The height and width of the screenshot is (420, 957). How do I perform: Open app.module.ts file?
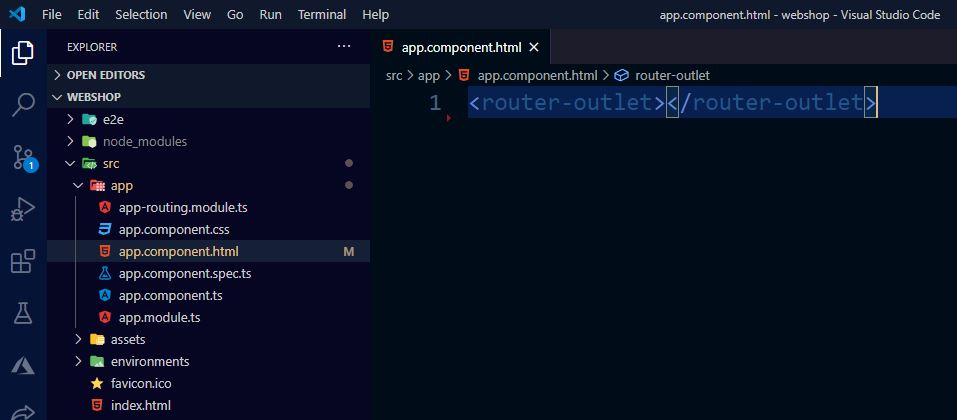(x=159, y=317)
